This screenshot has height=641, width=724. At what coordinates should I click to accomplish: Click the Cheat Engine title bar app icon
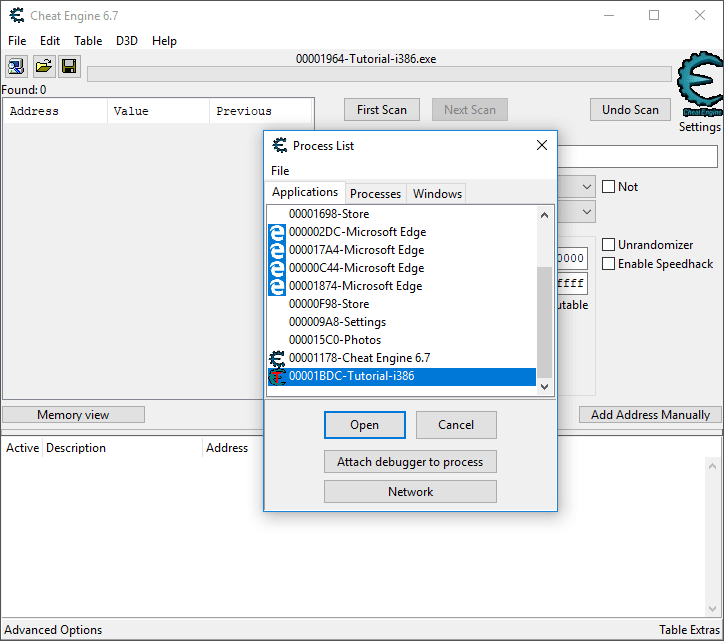tap(17, 15)
